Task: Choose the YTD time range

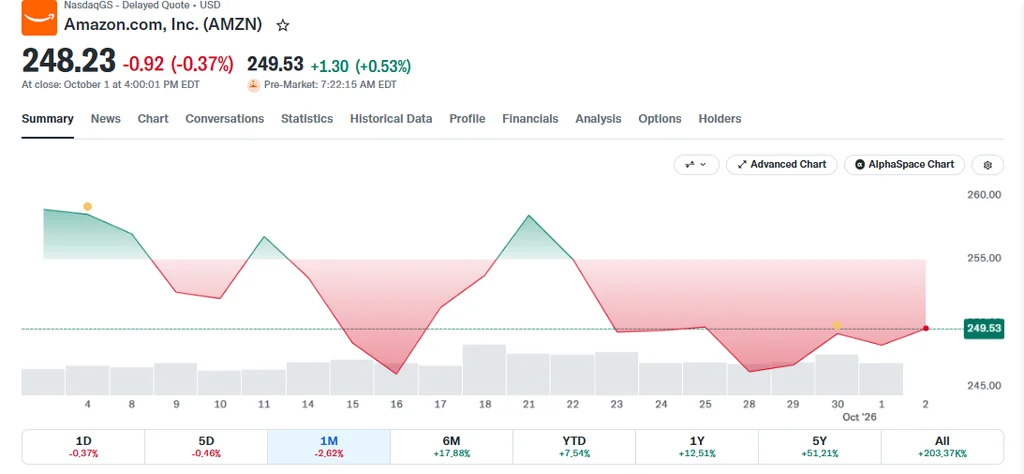Action: (x=574, y=447)
